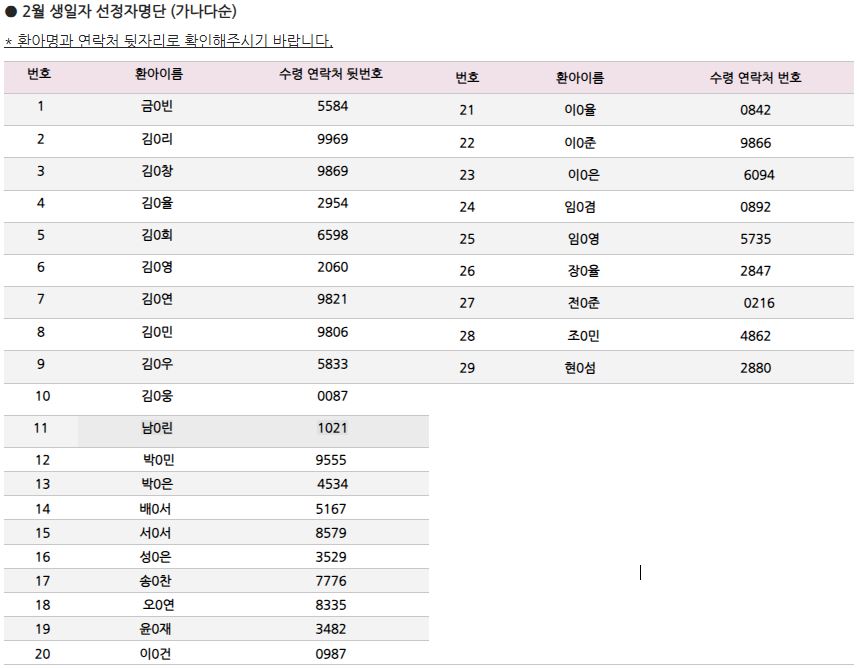Viewport: 859px width, 668px height.
Task: Click the phone number 6094
Action: tap(758, 175)
